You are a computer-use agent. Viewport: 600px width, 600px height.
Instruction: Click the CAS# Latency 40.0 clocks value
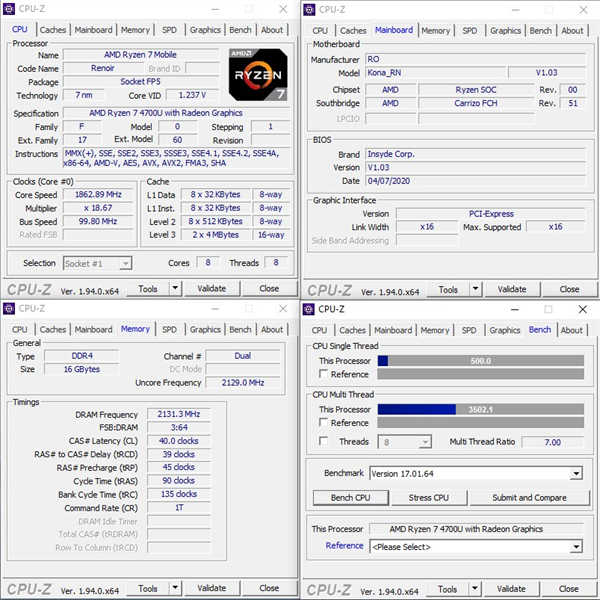179,441
